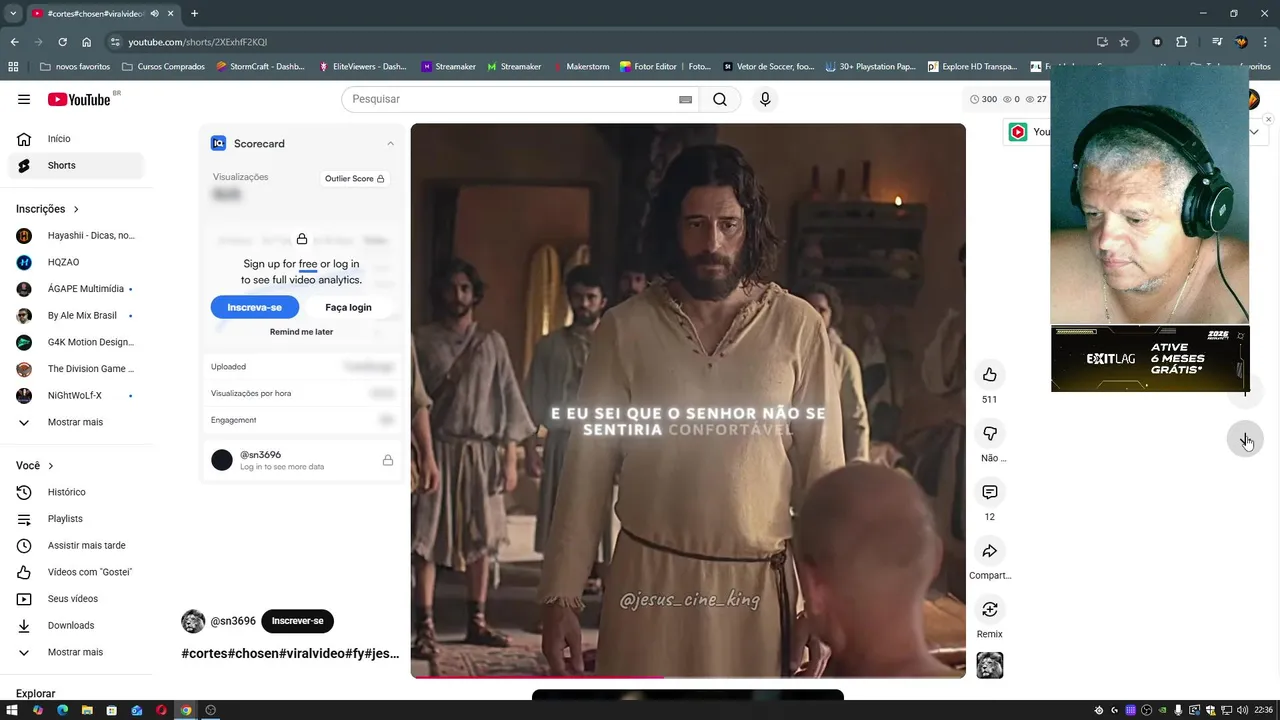1280x720 pixels.
Task: Bookmark this page with star icon
Action: click(x=1124, y=42)
